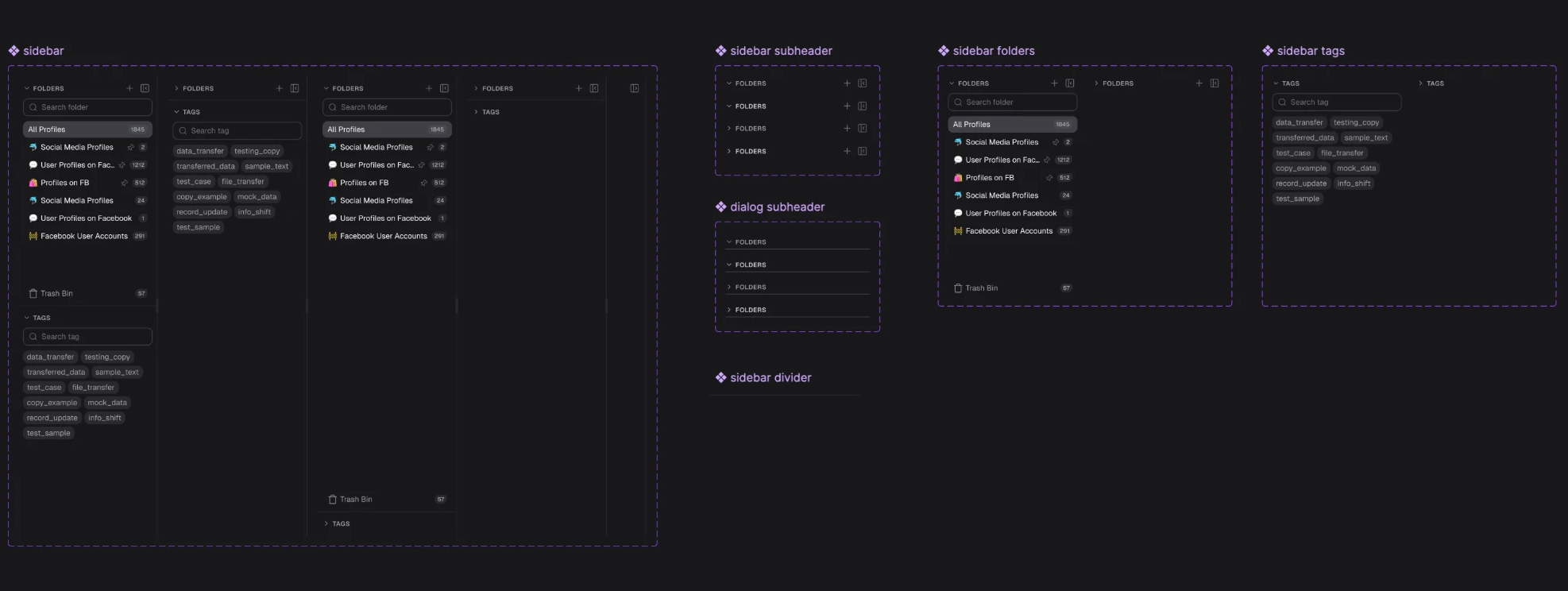Select the sidebar folders component title
1568x591 pixels.
point(994,51)
